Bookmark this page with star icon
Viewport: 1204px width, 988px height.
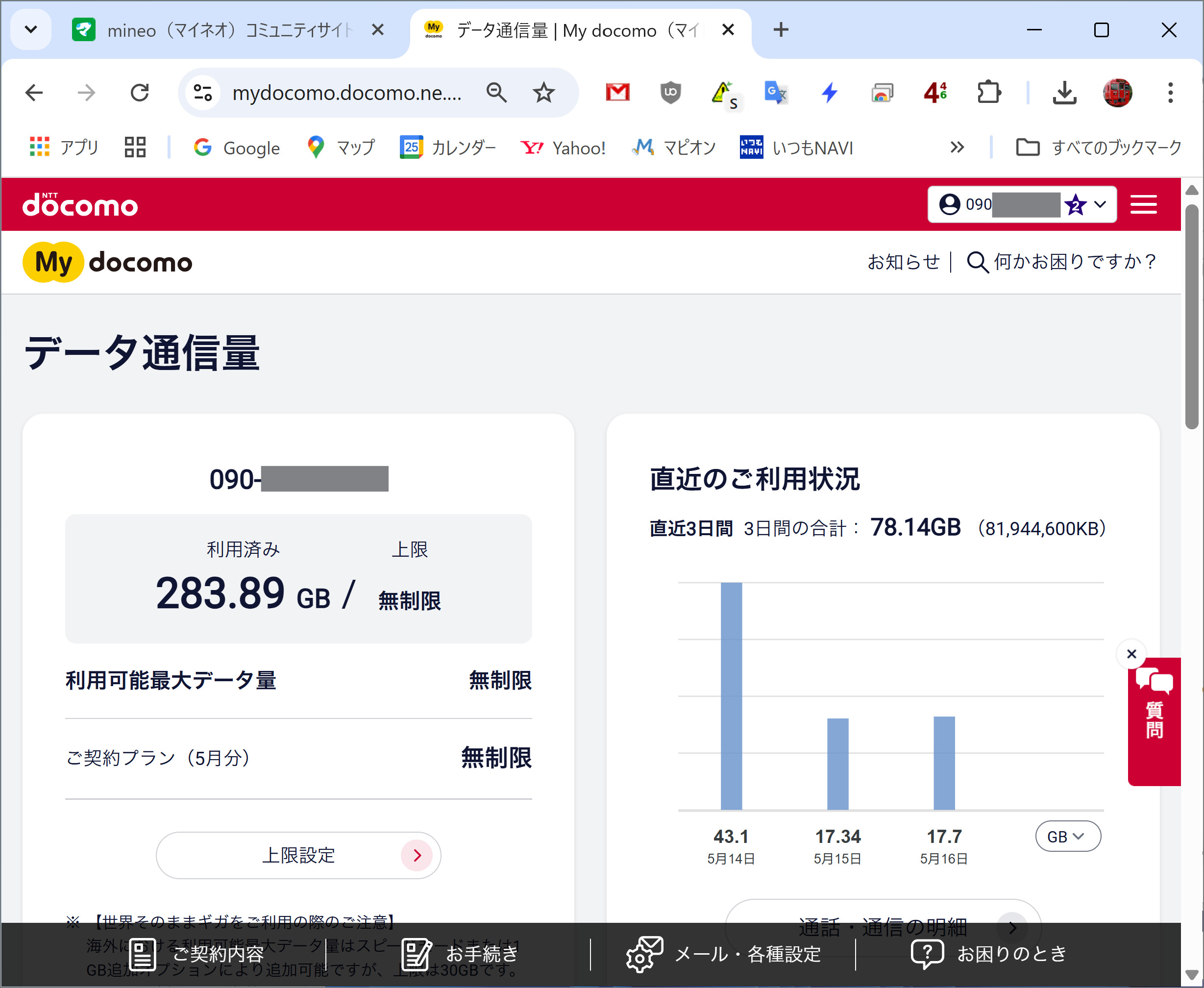(543, 92)
